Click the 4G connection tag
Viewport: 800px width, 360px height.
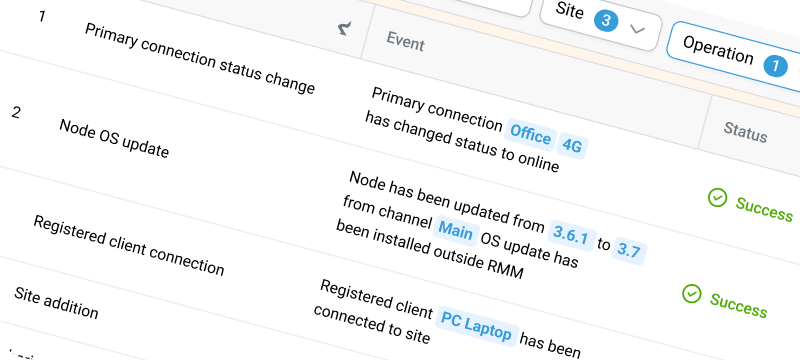(x=572, y=146)
